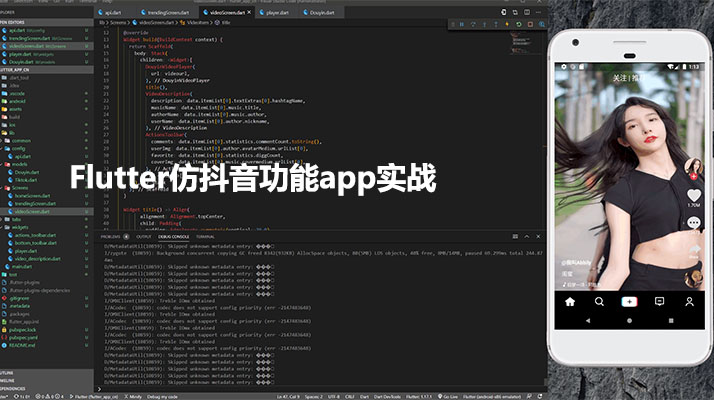Click the split editor icon in editor actions
This screenshot has width=714, height=400.
tap(527, 12)
